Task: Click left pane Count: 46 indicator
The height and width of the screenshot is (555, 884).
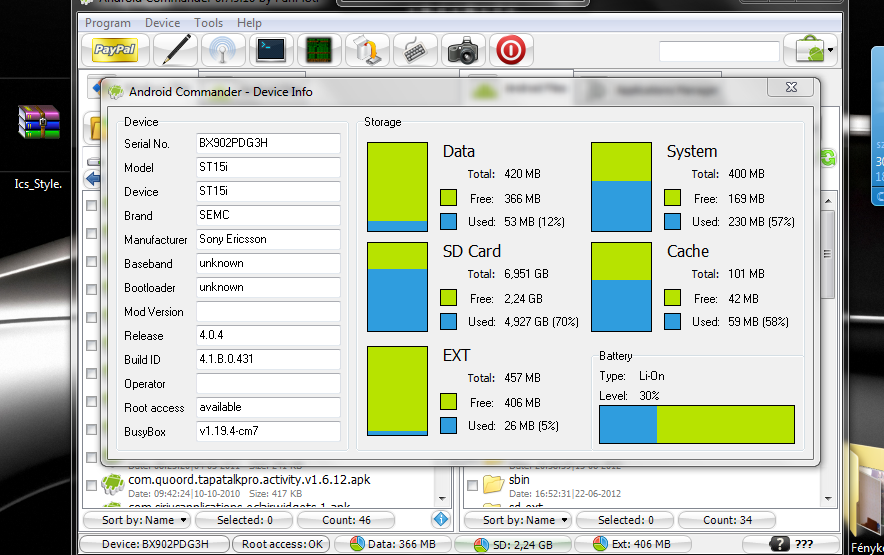Action: tap(346, 520)
